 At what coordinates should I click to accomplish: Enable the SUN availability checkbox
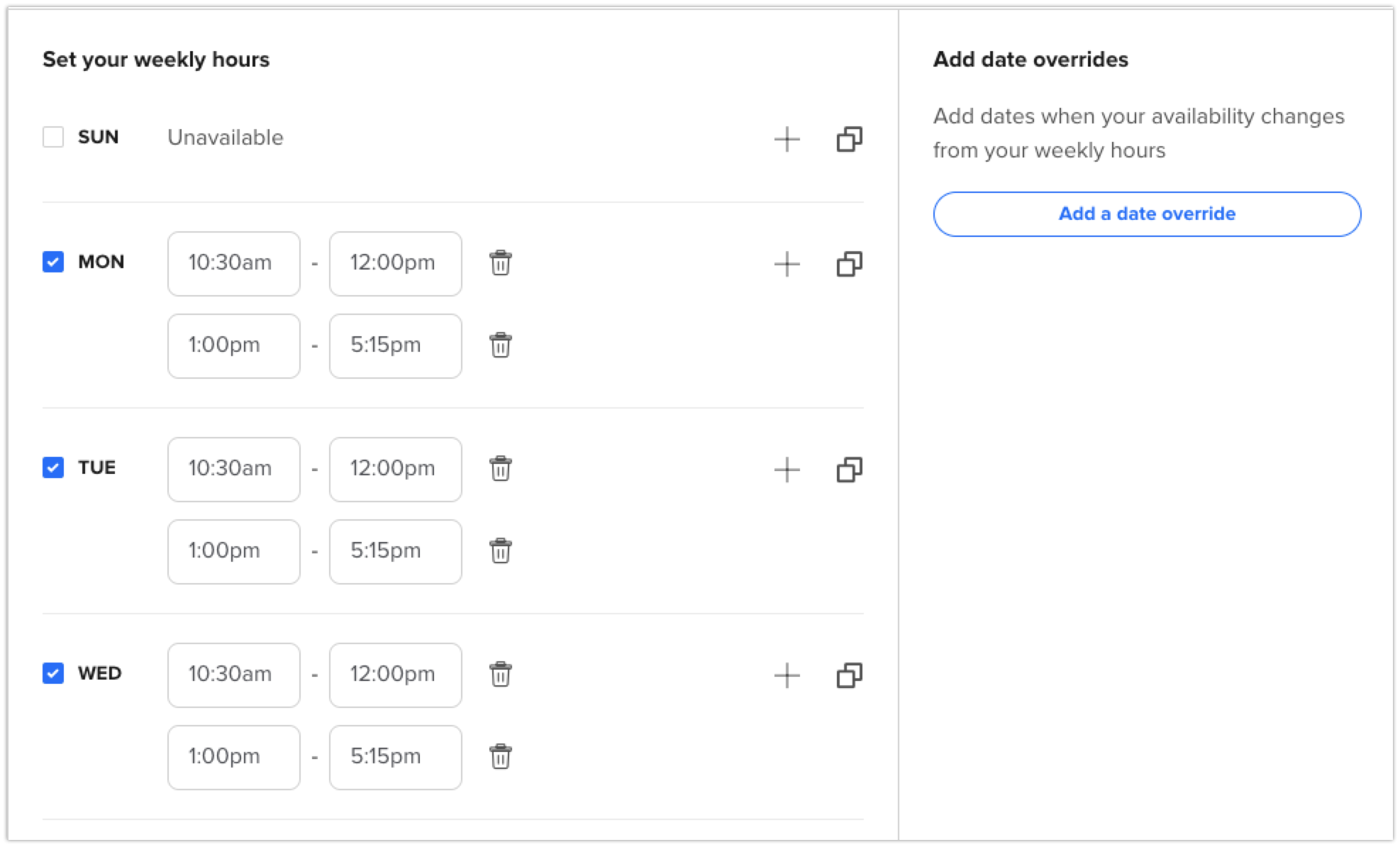[53, 137]
